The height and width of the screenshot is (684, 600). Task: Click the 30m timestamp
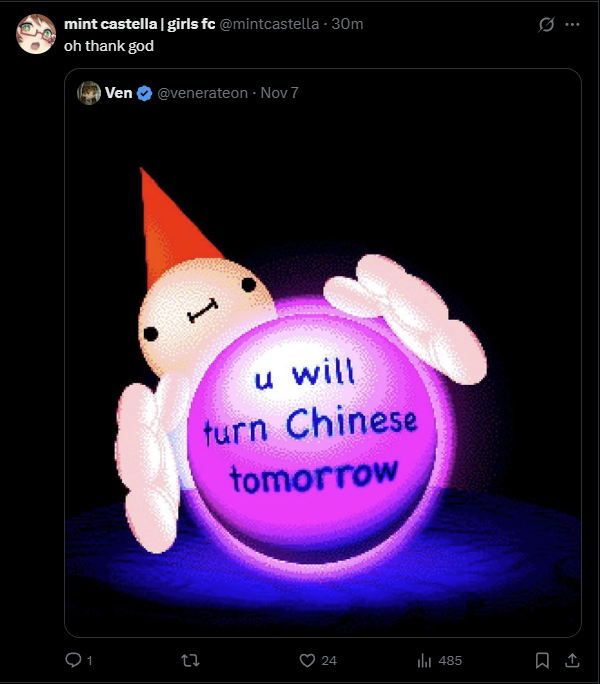347,24
